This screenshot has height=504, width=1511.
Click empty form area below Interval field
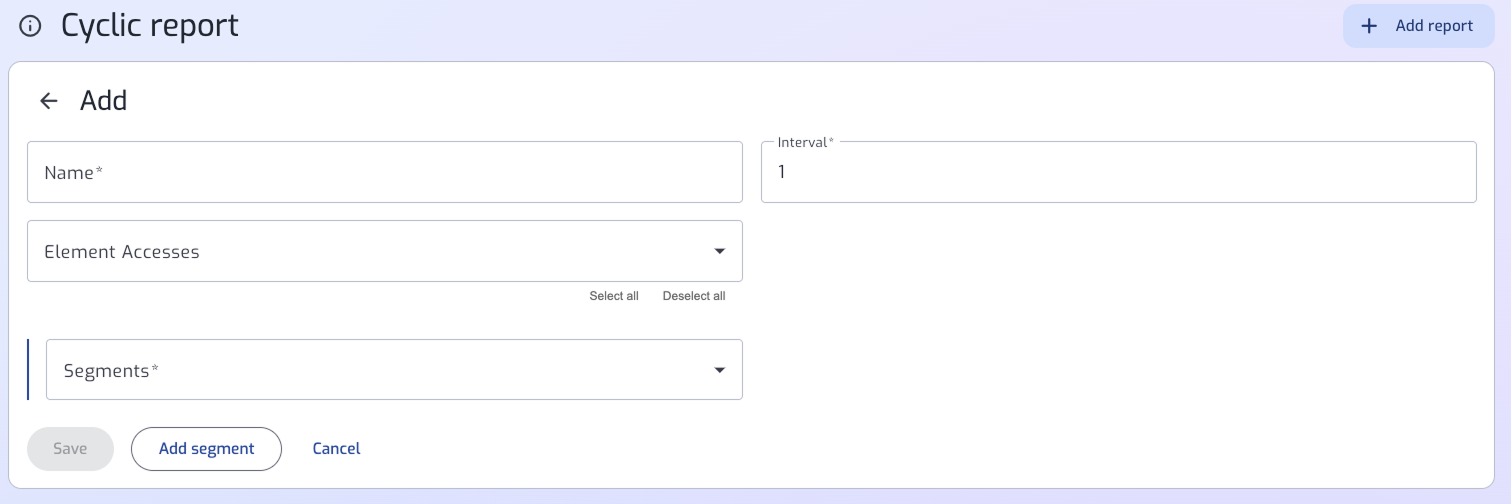[1119, 300]
